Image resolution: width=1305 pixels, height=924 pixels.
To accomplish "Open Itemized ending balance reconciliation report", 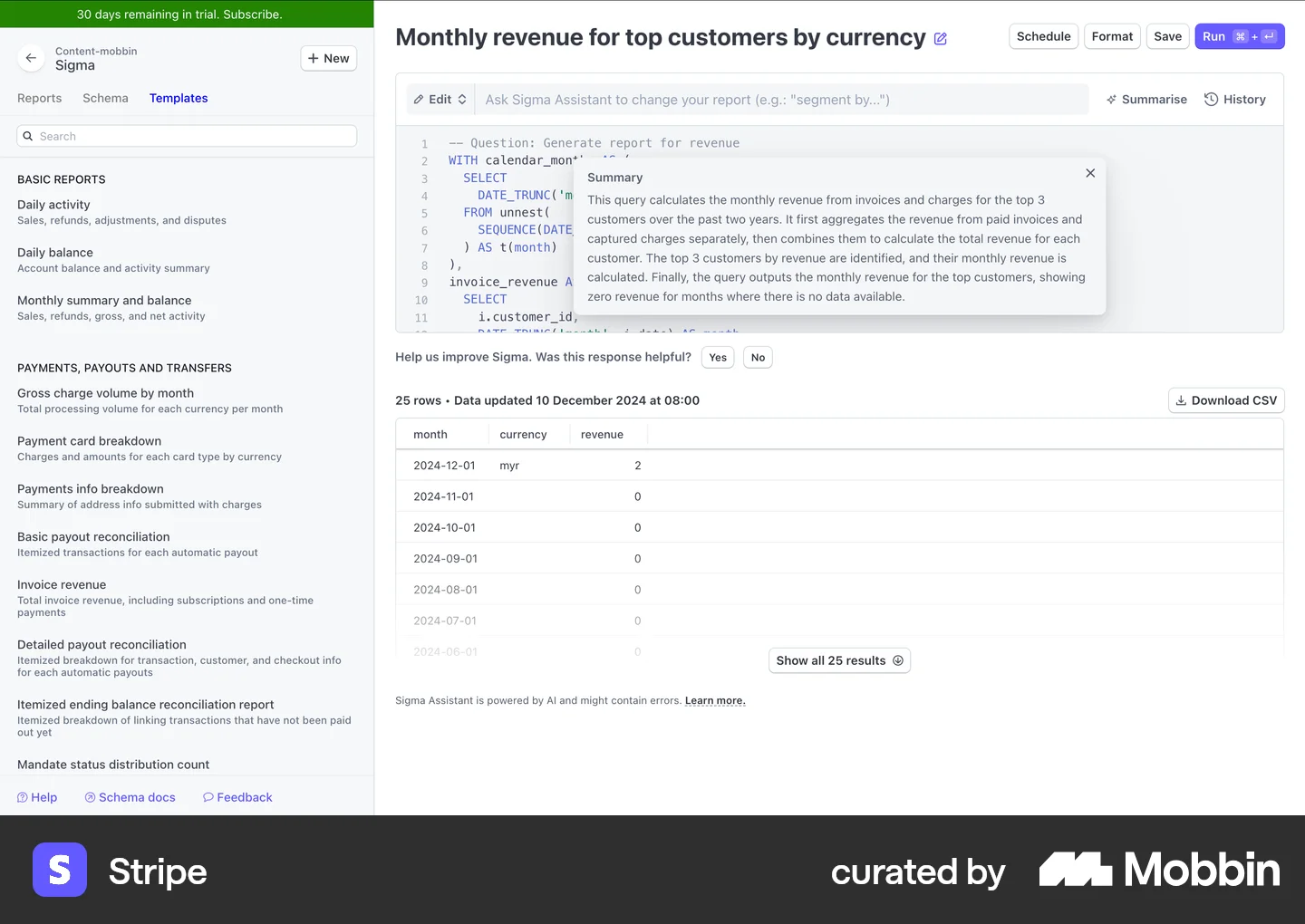I will (x=184, y=717).
